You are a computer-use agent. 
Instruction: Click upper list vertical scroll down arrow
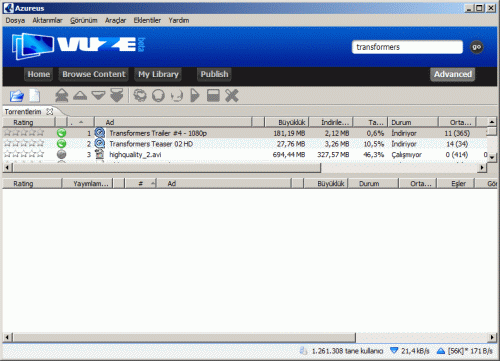[492, 157]
